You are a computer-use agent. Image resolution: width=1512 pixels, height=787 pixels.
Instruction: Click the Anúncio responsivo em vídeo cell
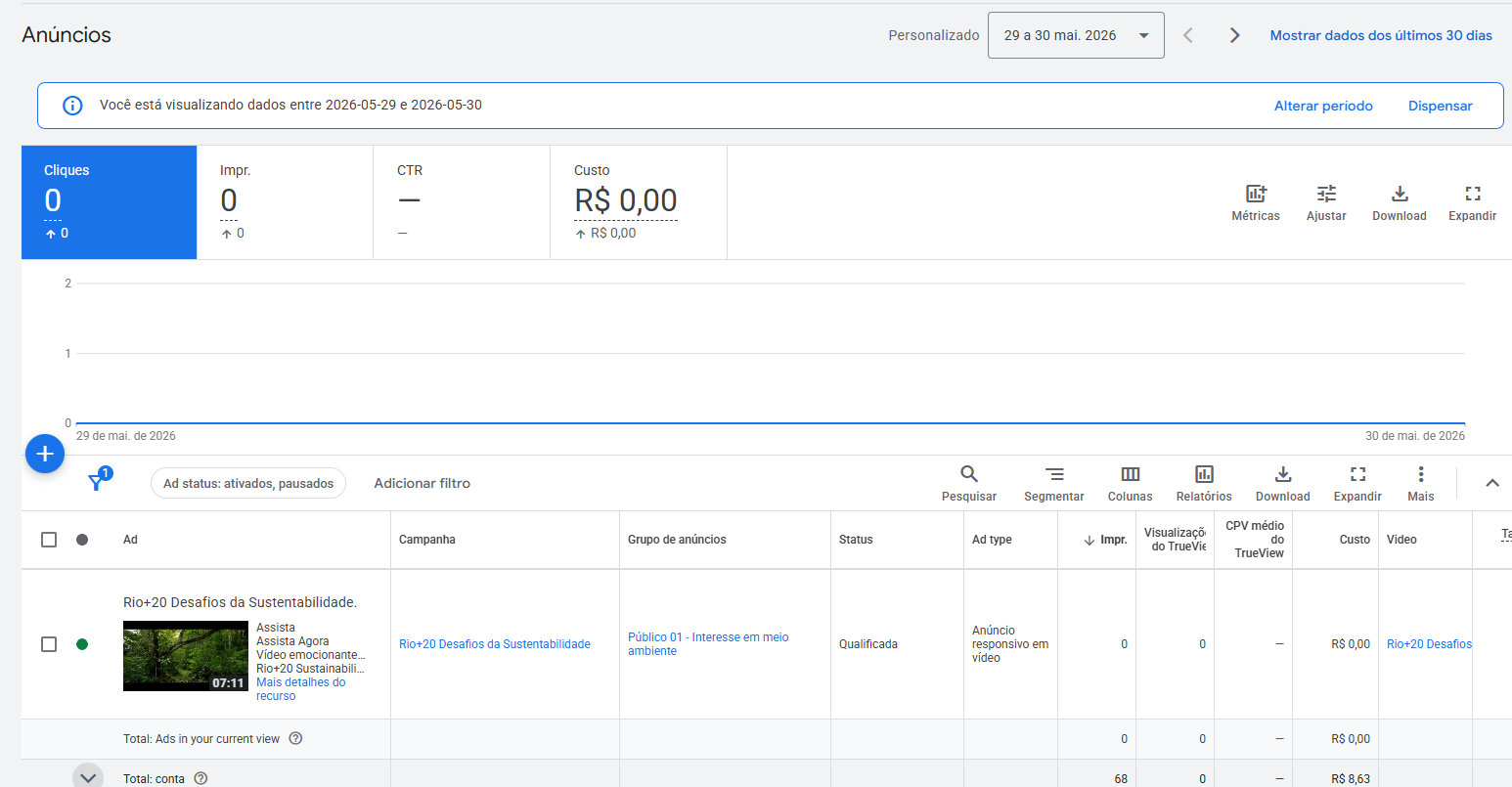coord(1010,644)
